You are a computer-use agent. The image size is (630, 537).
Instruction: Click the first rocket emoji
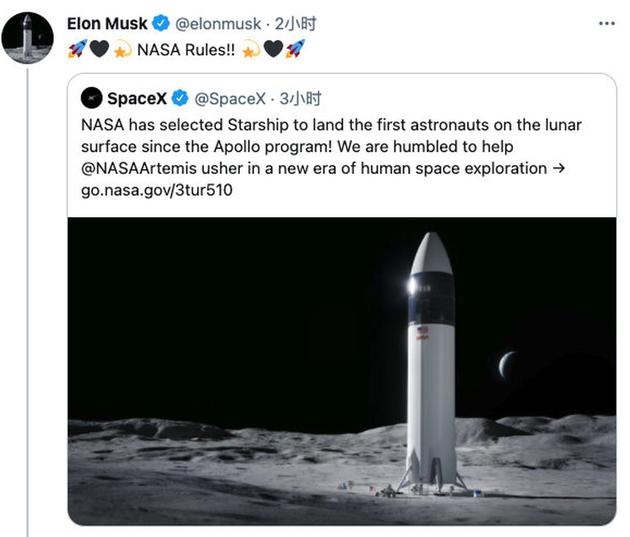pos(78,49)
